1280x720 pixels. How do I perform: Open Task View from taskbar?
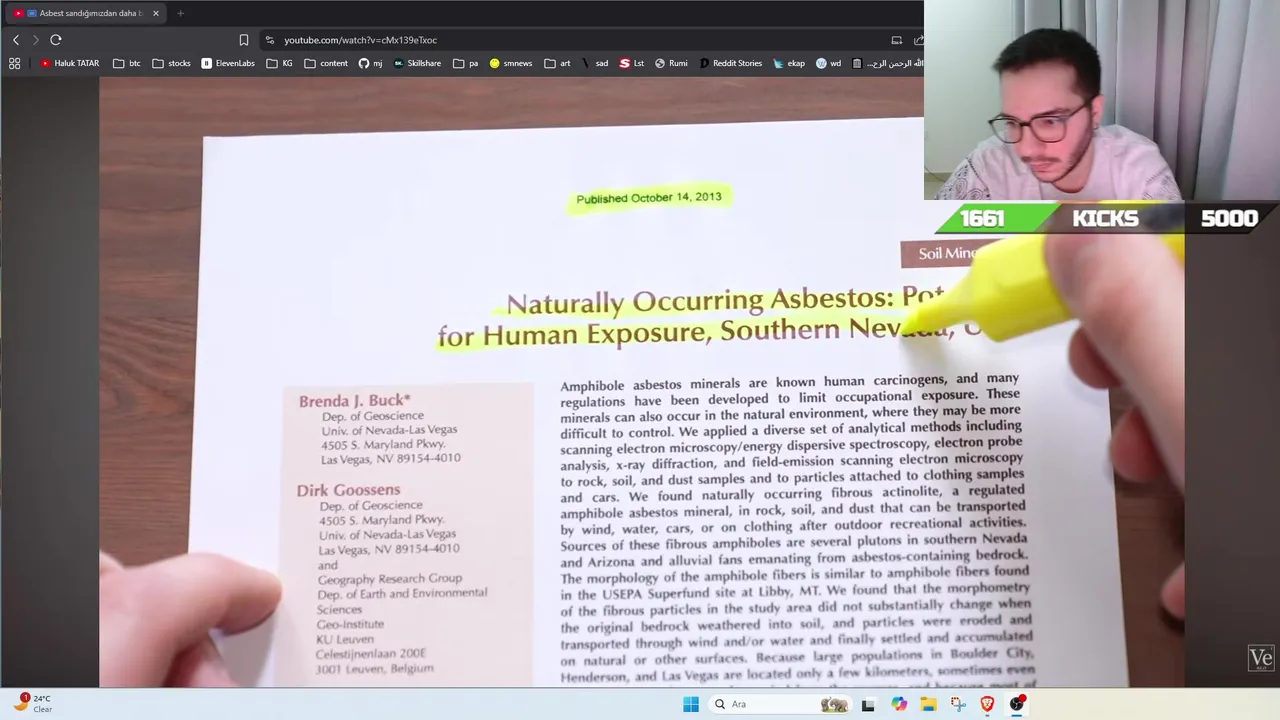coord(868,704)
